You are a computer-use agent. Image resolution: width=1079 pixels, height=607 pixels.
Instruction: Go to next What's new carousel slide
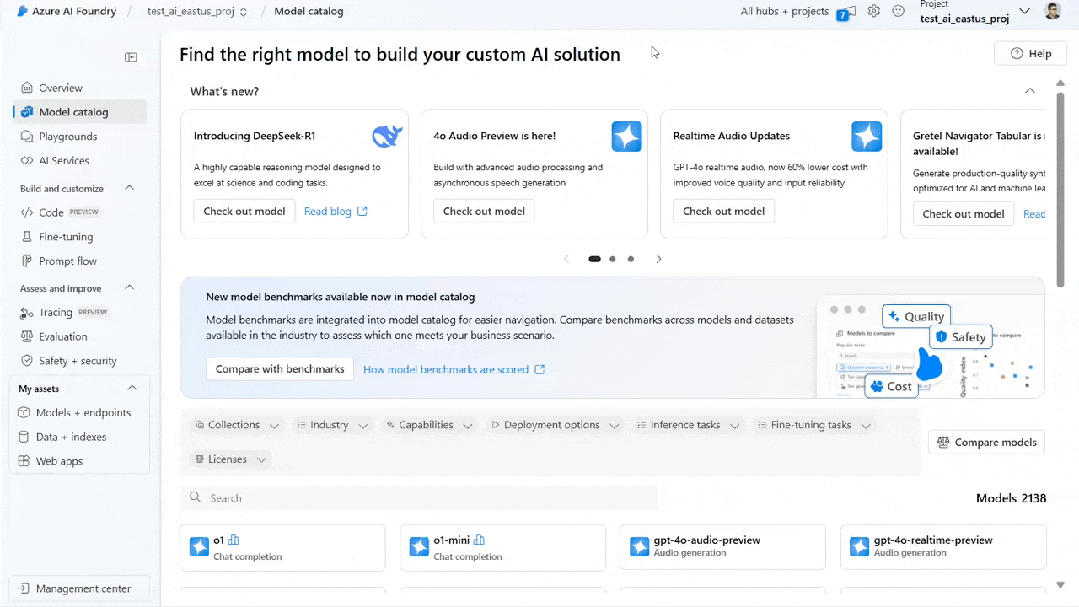click(x=659, y=259)
